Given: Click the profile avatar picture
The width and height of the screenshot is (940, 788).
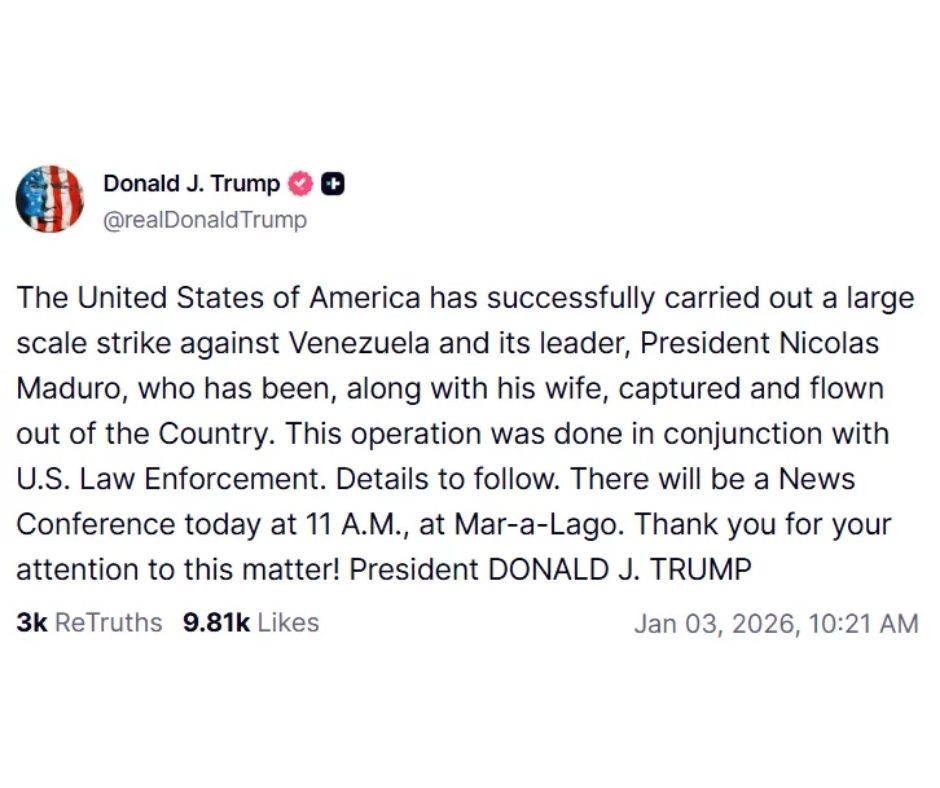Looking at the screenshot, I should point(49,199).
